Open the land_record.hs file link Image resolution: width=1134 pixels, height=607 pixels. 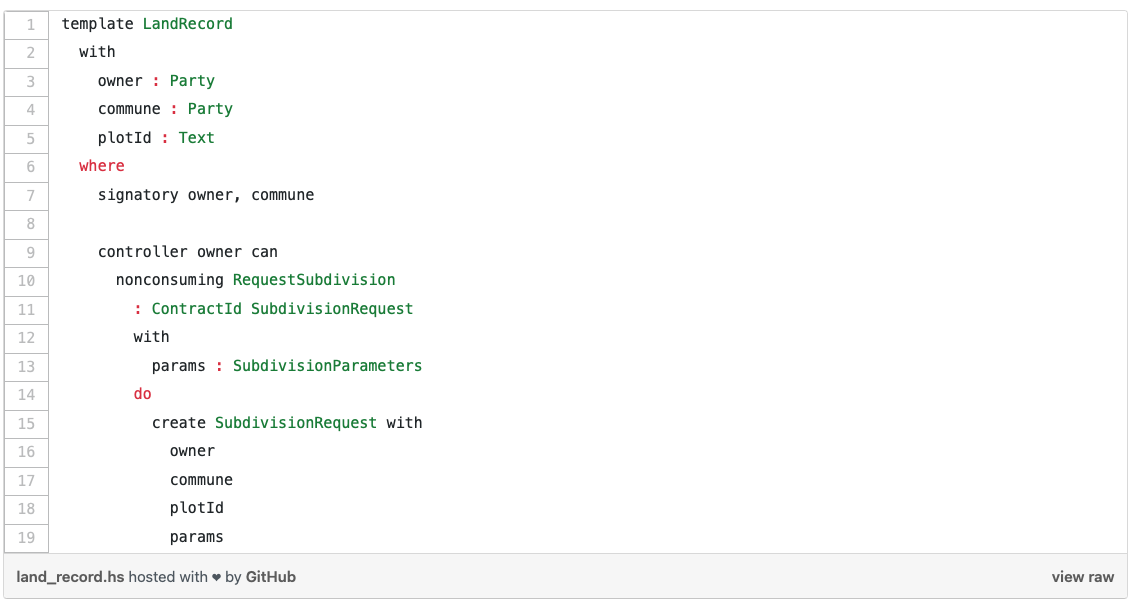(70, 577)
